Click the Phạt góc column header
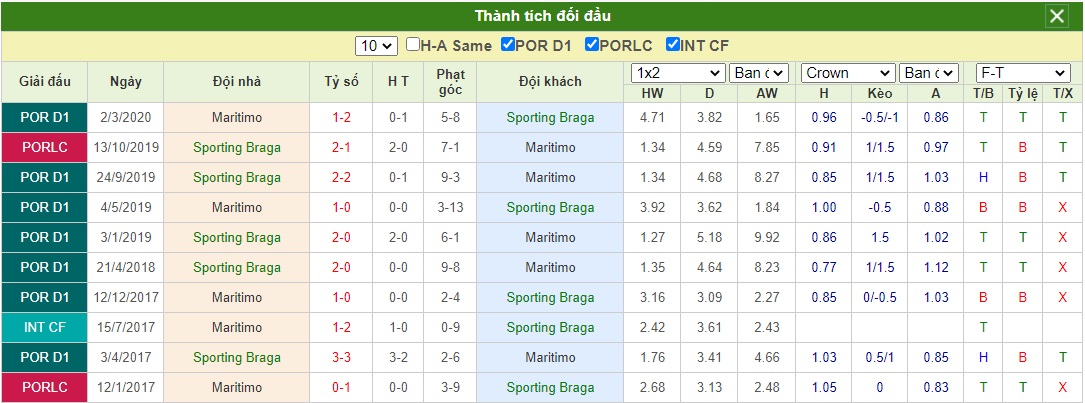The width and height of the screenshot is (1085, 403). 450,82
